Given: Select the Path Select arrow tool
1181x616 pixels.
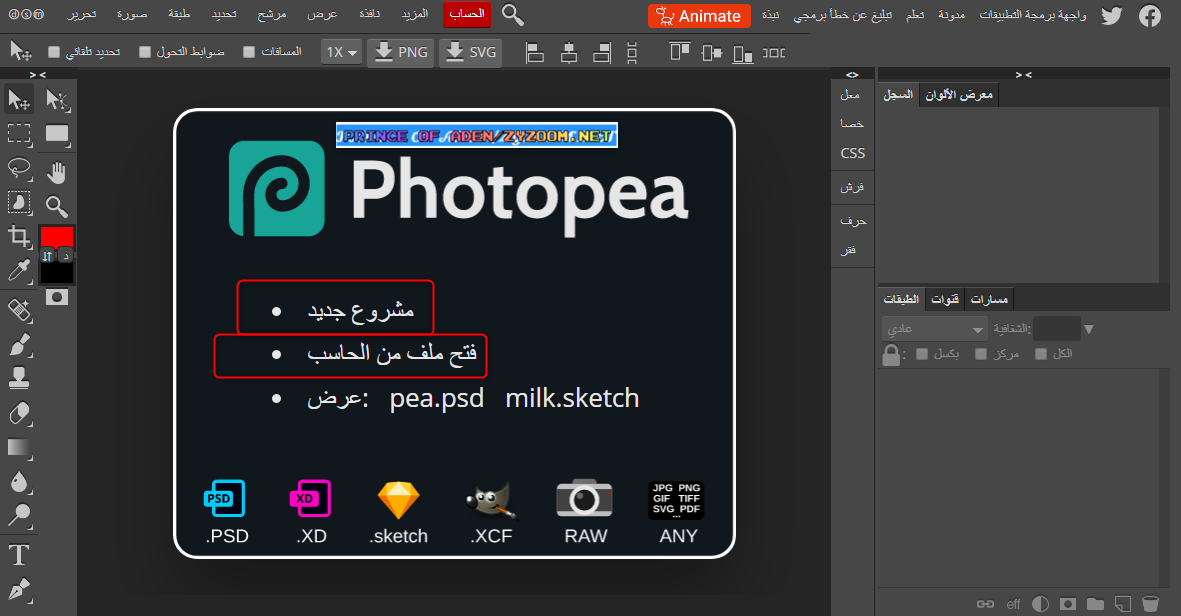Looking at the screenshot, I should coord(57,99).
